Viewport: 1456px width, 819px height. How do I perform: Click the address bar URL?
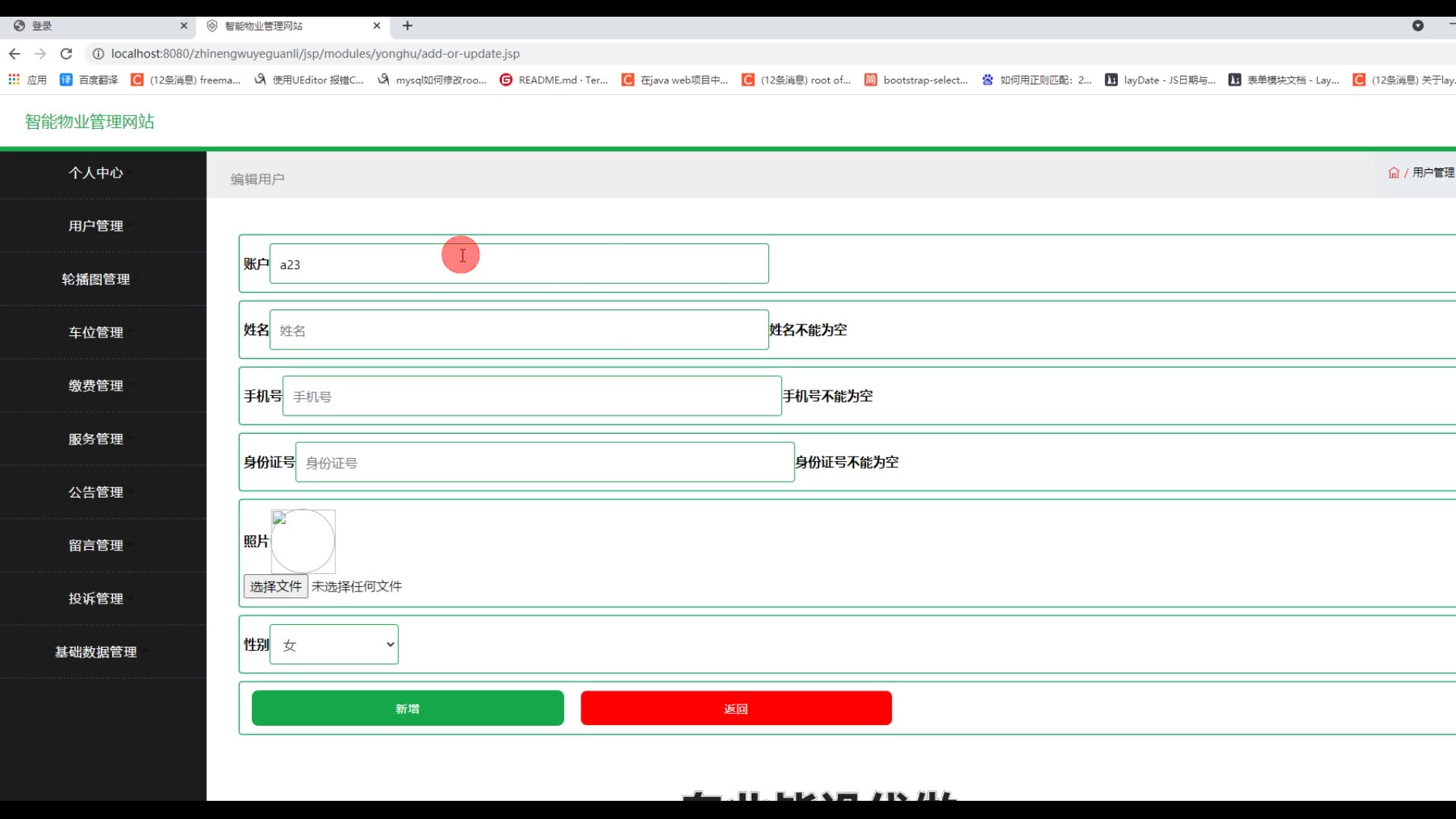pyautogui.click(x=315, y=54)
